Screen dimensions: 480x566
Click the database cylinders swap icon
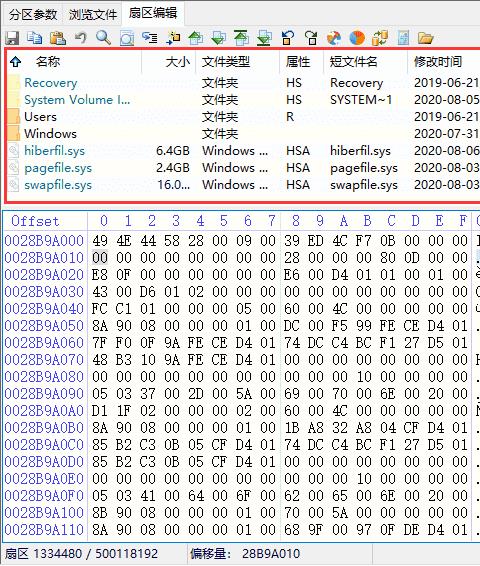(380, 38)
